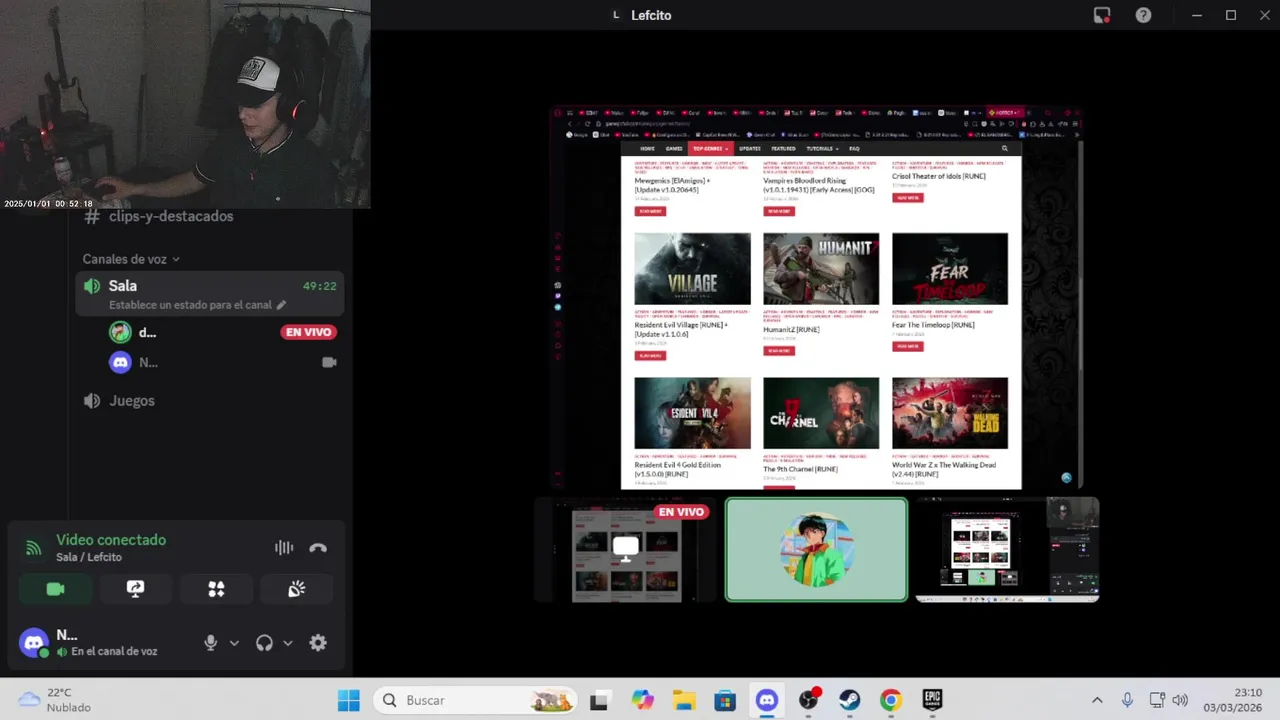Deafen audio with the headphones icon
The height and width of the screenshot is (720, 1280).
(x=264, y=643)
